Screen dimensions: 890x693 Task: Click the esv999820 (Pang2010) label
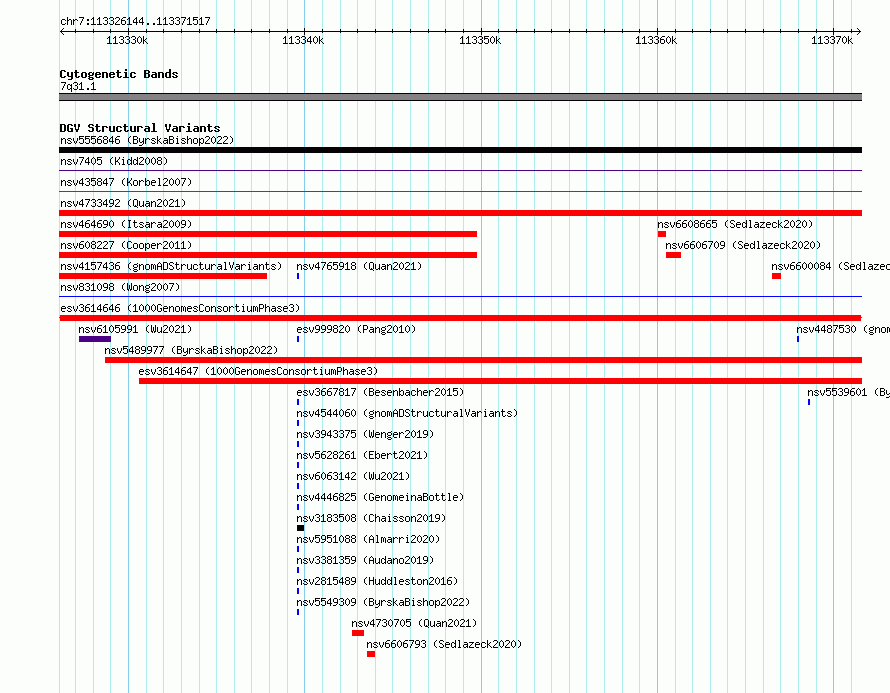pos(356,329)
